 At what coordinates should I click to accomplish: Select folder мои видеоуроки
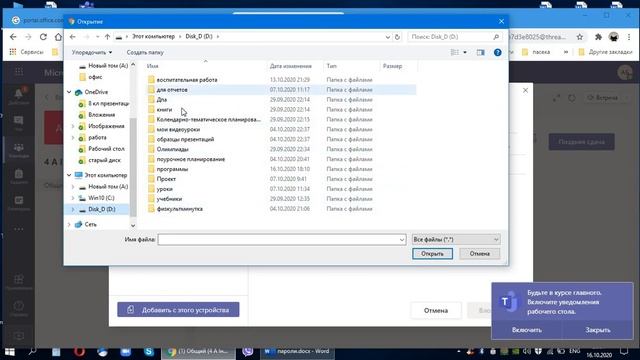click(178, 129)
